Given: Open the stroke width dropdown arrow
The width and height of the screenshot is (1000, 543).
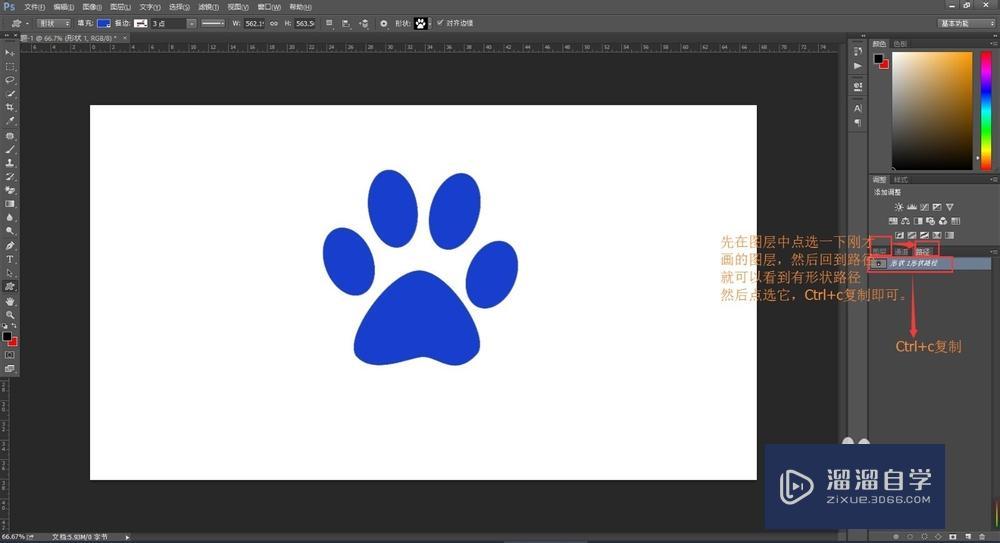Looking at the screenshot, I should pyautogui.click(x=191, y=23).
